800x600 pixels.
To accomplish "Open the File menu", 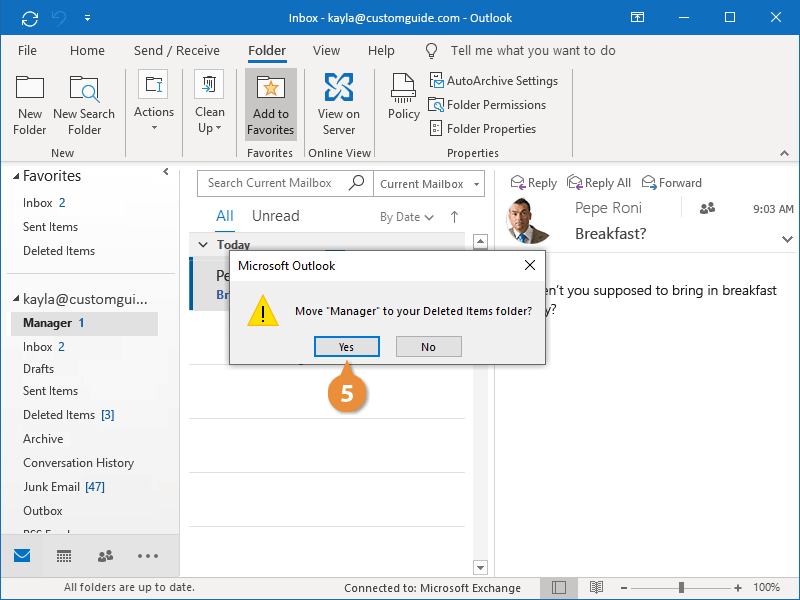I will (x=27, y=51).
